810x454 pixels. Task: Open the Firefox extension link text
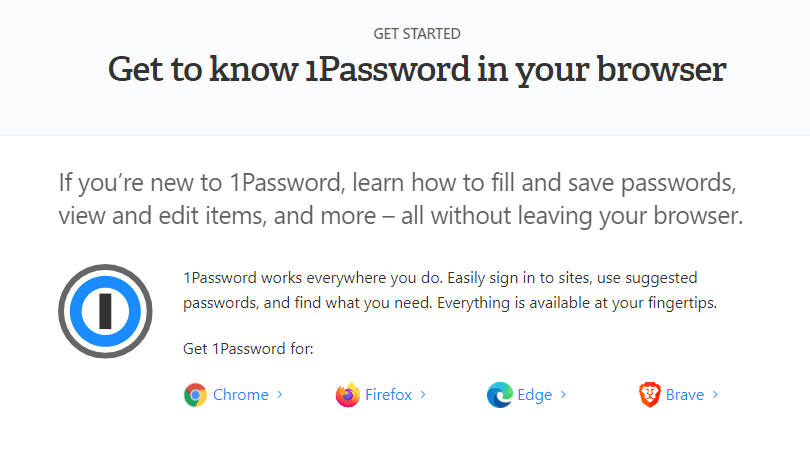[x=388, y=395]
